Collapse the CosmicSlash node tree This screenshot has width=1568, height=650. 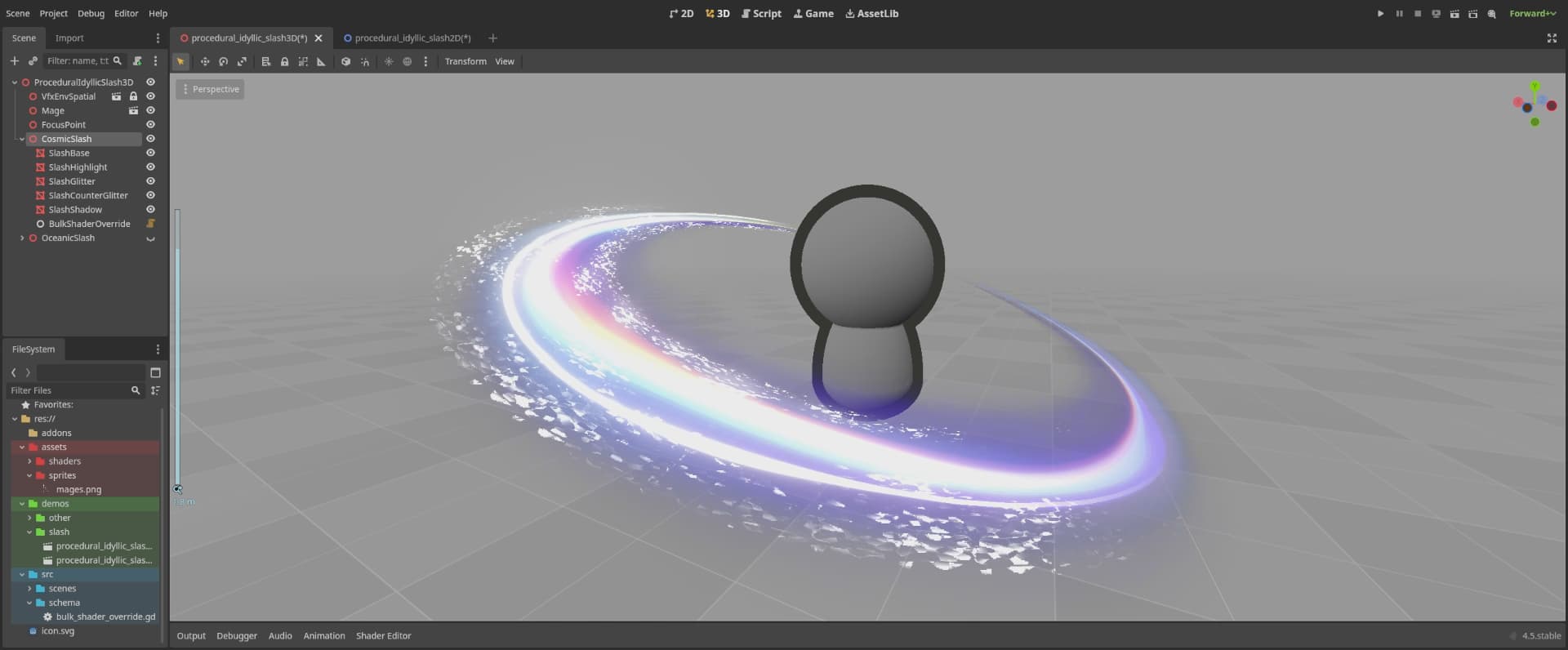[22, 139]
